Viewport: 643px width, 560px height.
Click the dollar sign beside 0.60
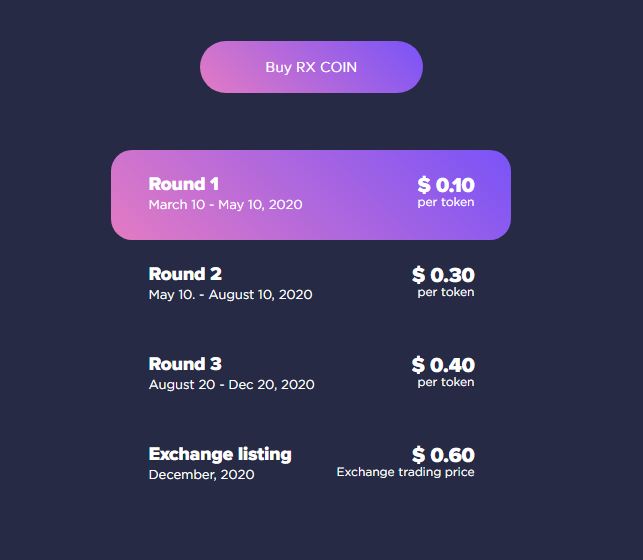(418, 456)
